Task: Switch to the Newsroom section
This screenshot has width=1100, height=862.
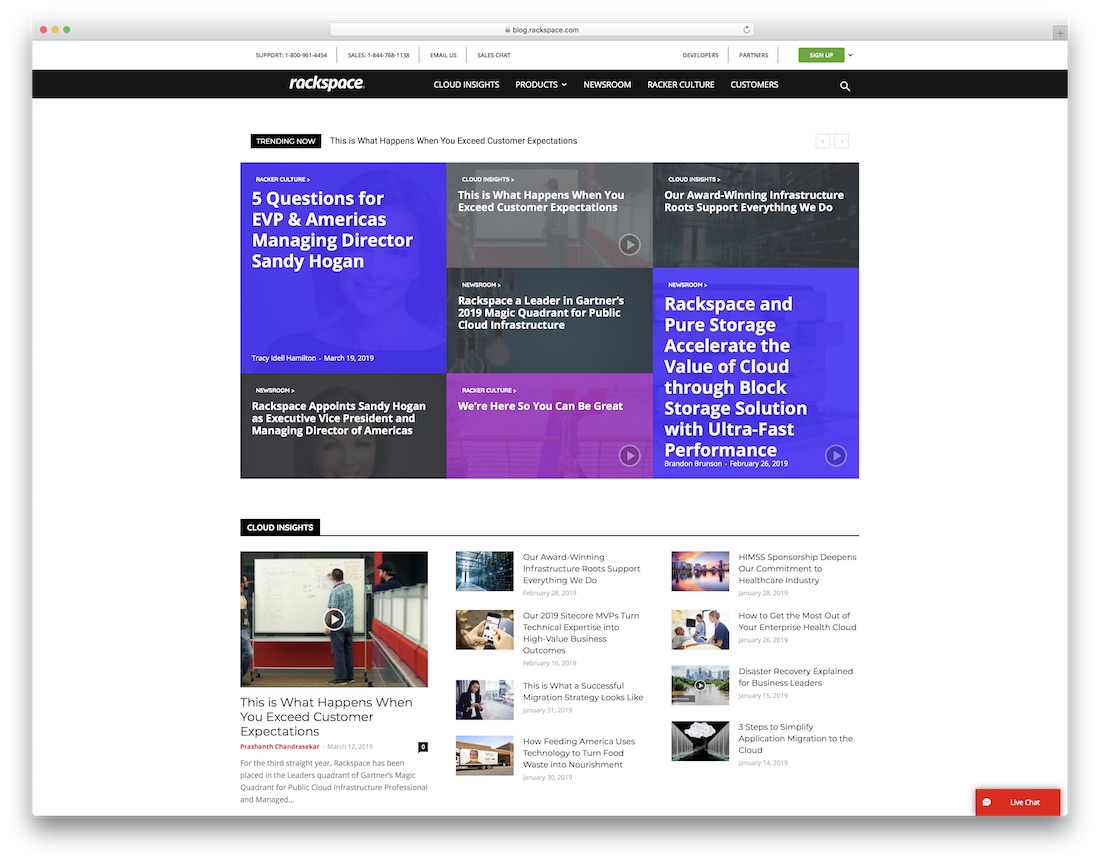Action: coord(607,84)
